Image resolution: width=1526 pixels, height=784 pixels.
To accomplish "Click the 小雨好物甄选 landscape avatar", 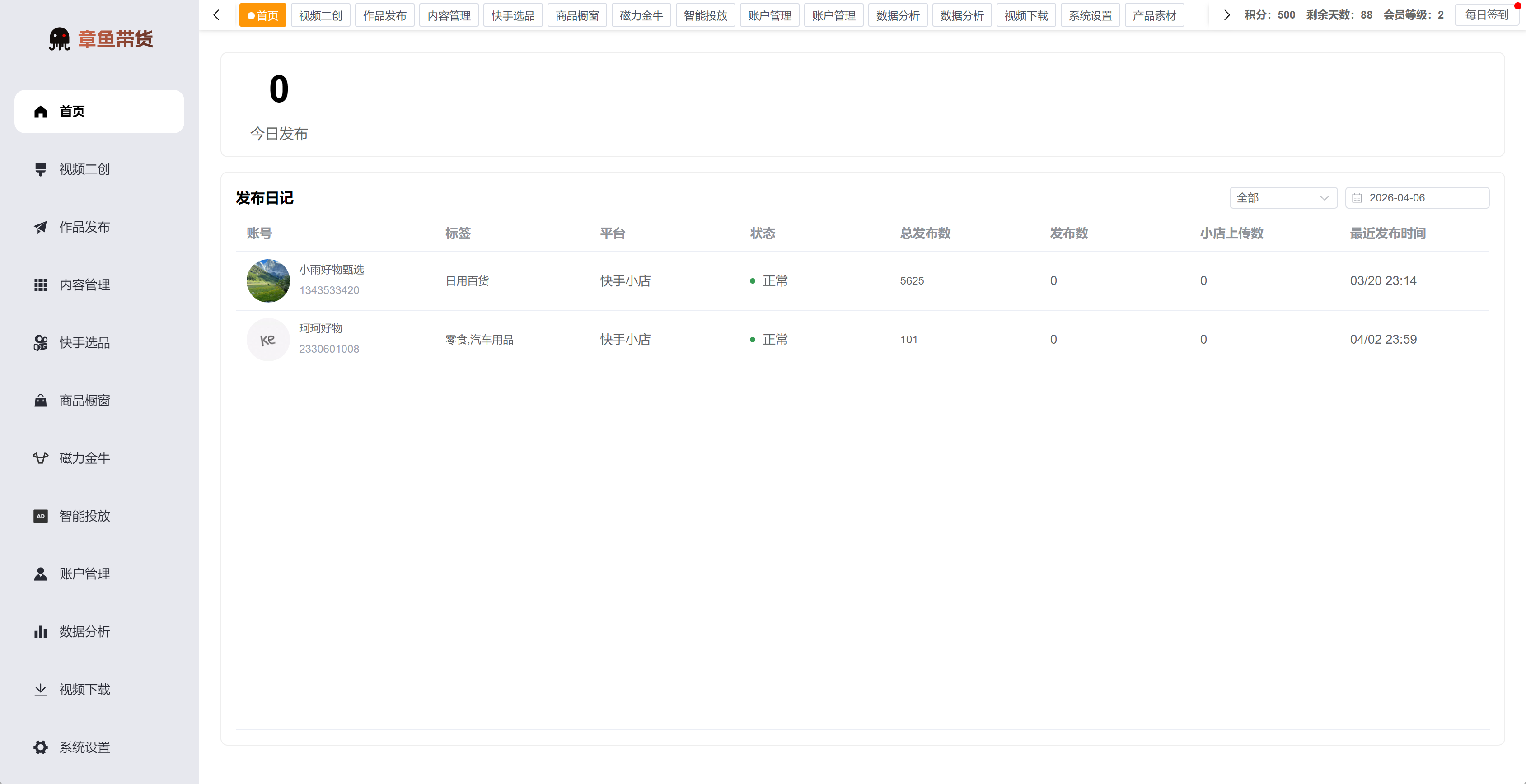I will [268, 280].
